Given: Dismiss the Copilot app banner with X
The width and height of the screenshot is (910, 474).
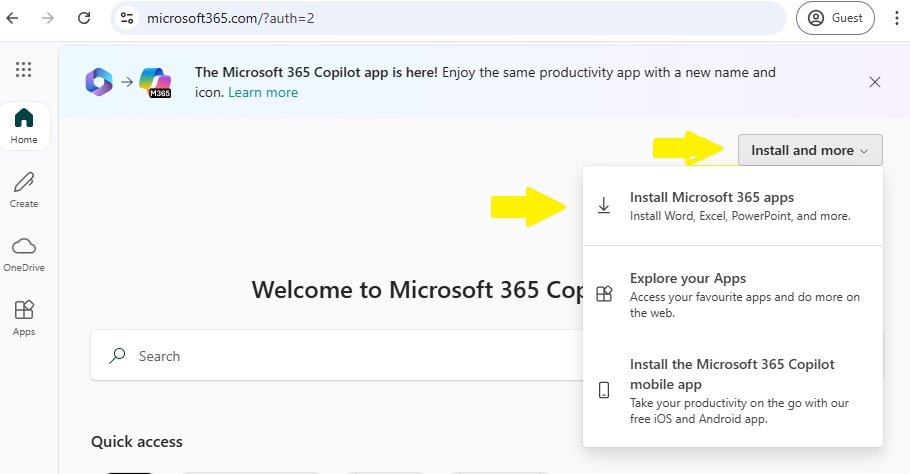Looking at the screenshot, I should 875,82.
